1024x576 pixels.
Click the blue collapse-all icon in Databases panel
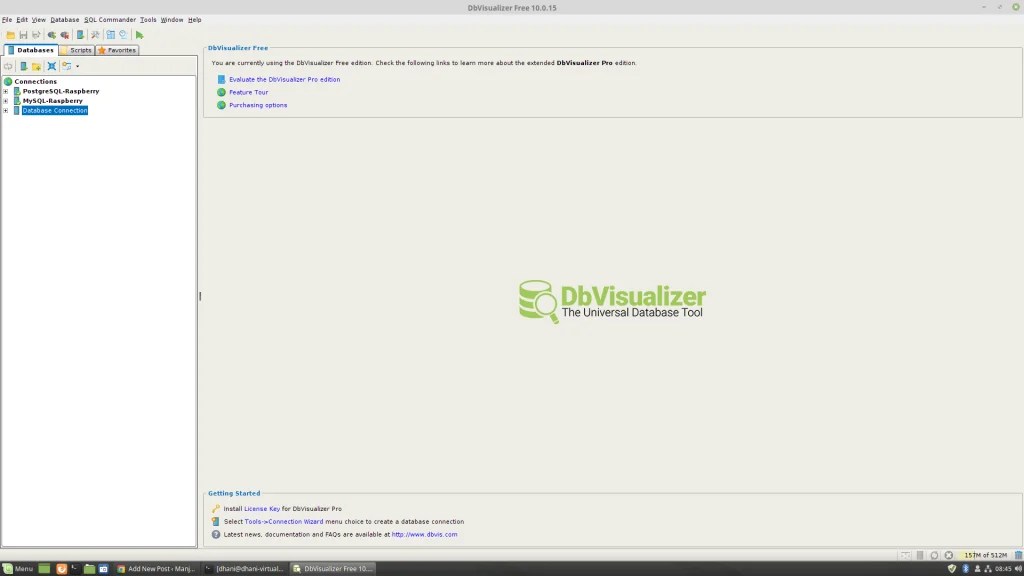click(x=52, y=66)
